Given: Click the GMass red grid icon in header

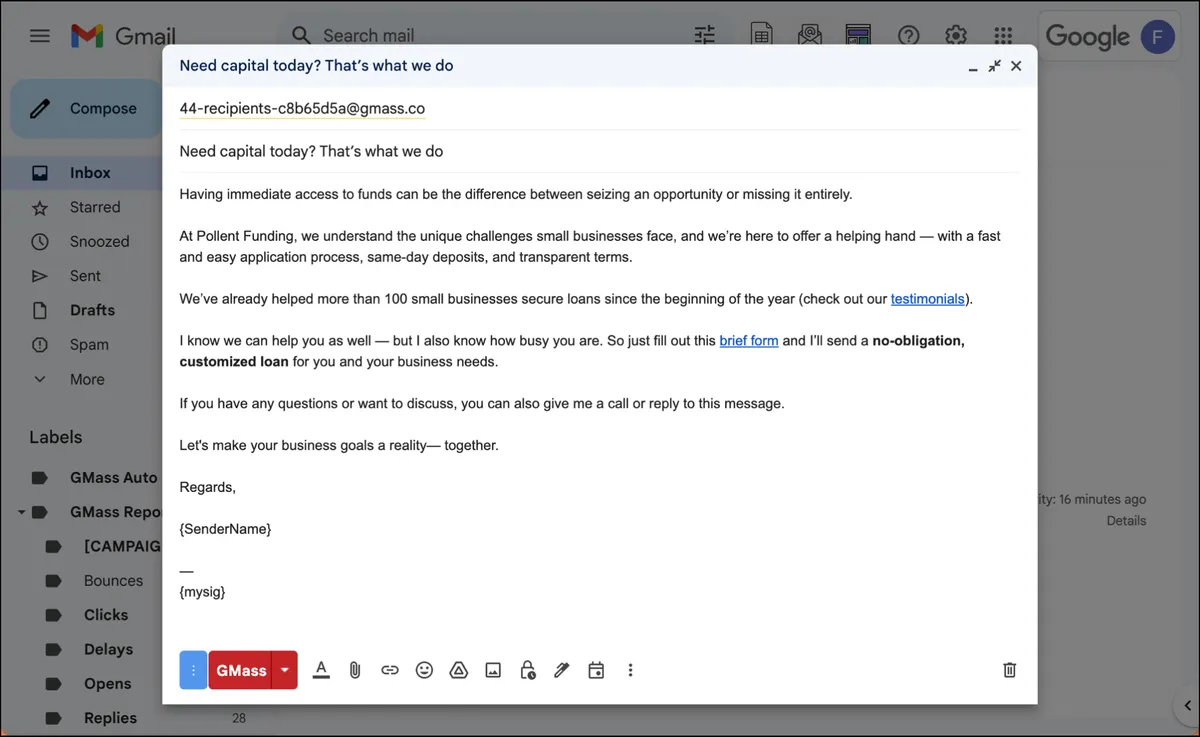Looking at the screenshot, I should 858,36.
